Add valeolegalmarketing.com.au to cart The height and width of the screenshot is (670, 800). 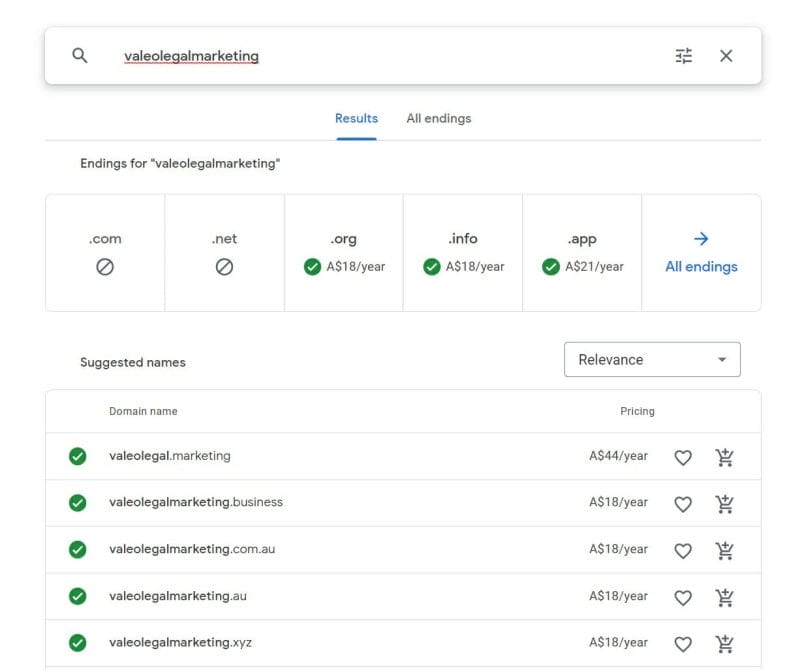724,550
